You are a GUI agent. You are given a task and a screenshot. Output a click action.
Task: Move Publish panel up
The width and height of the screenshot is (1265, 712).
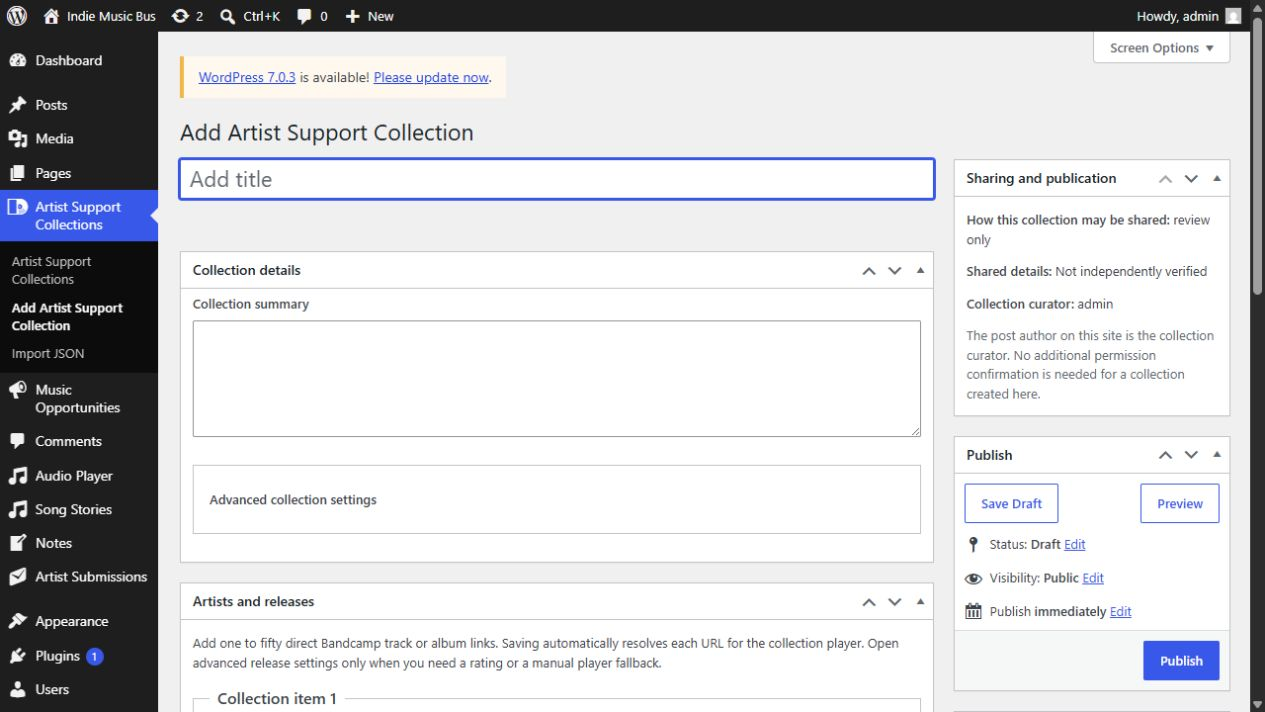1165,455
